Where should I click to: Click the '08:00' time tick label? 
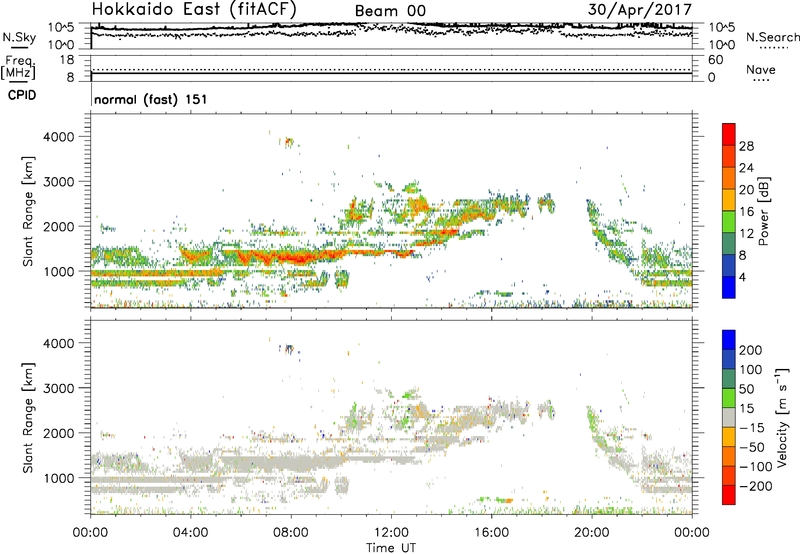click(291, 533)
